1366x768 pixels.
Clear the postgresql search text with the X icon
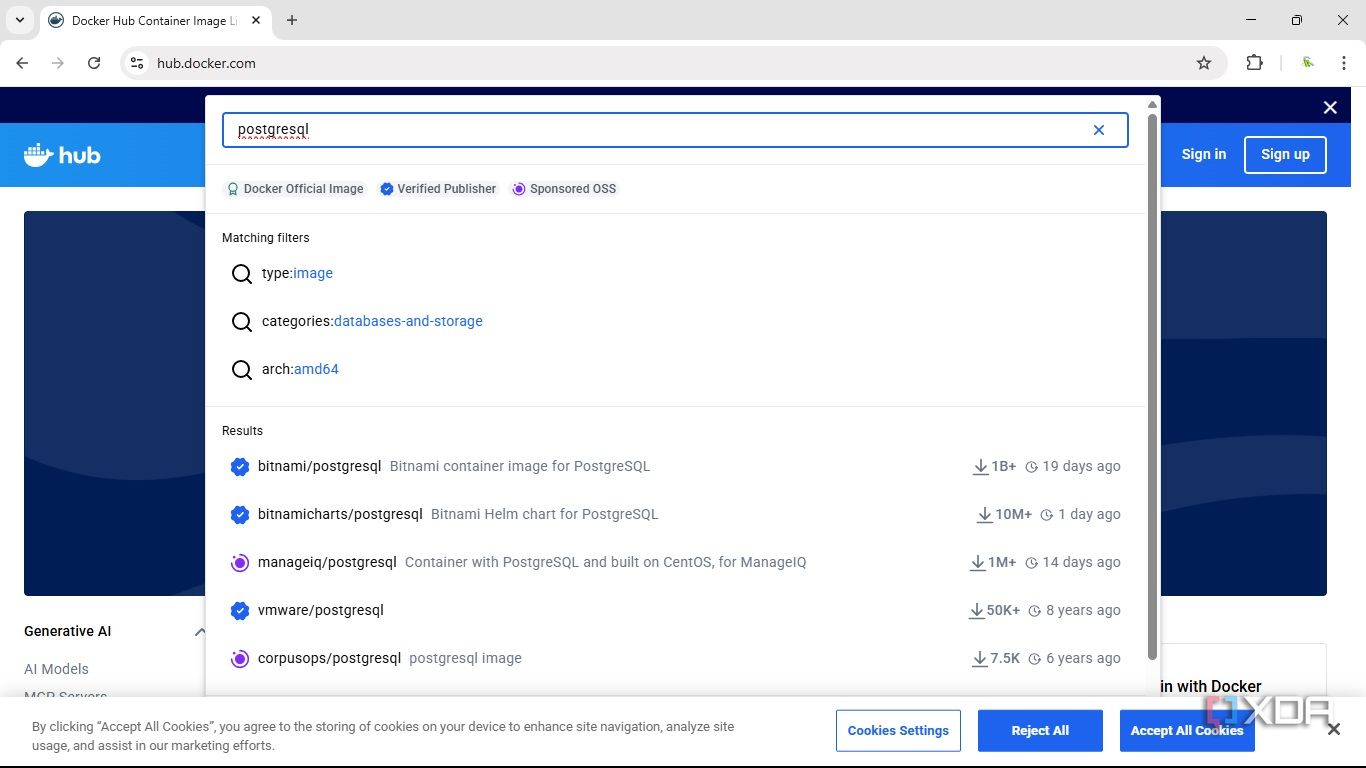tap(1099, 130)
